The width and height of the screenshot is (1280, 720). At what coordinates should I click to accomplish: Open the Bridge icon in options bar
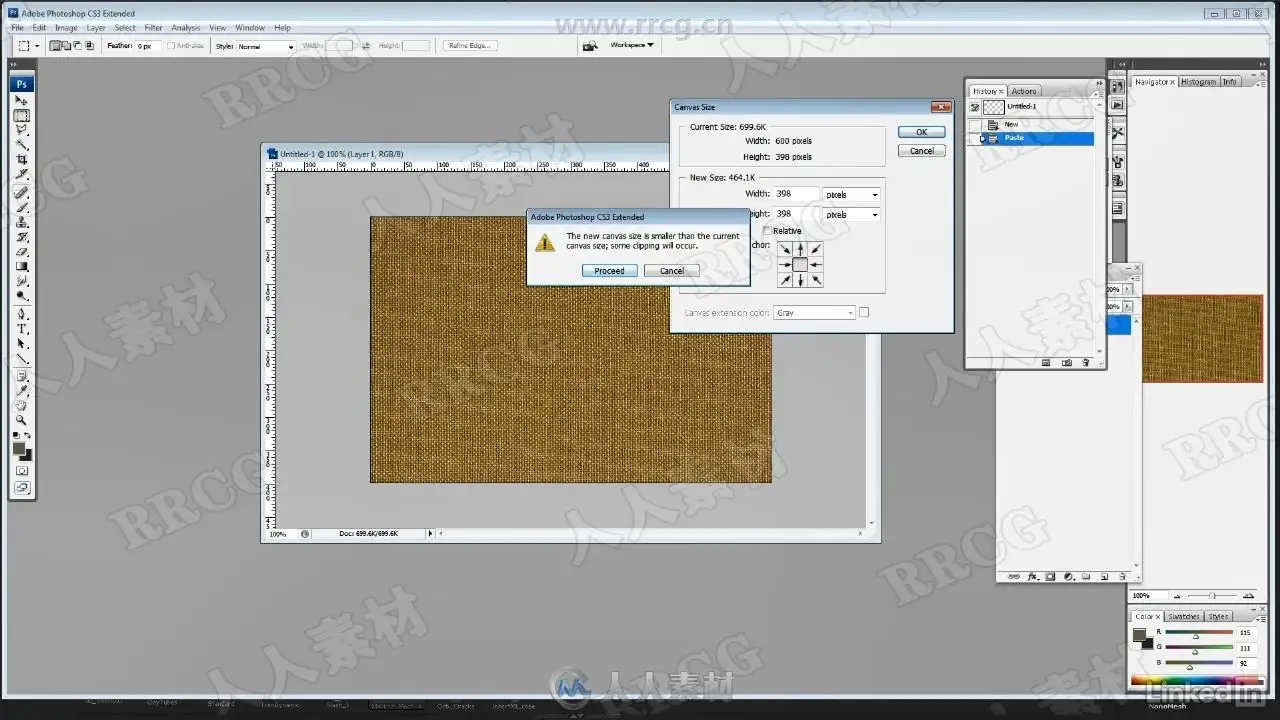(x=590, y=46)
